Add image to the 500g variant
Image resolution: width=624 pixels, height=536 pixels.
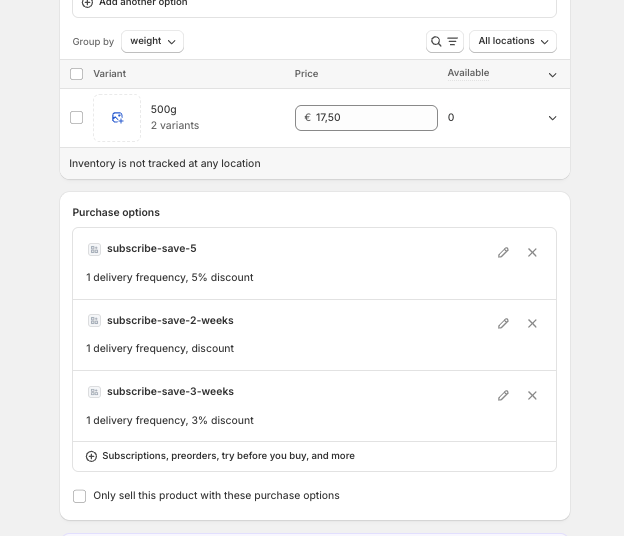click(x=117, y=118)
